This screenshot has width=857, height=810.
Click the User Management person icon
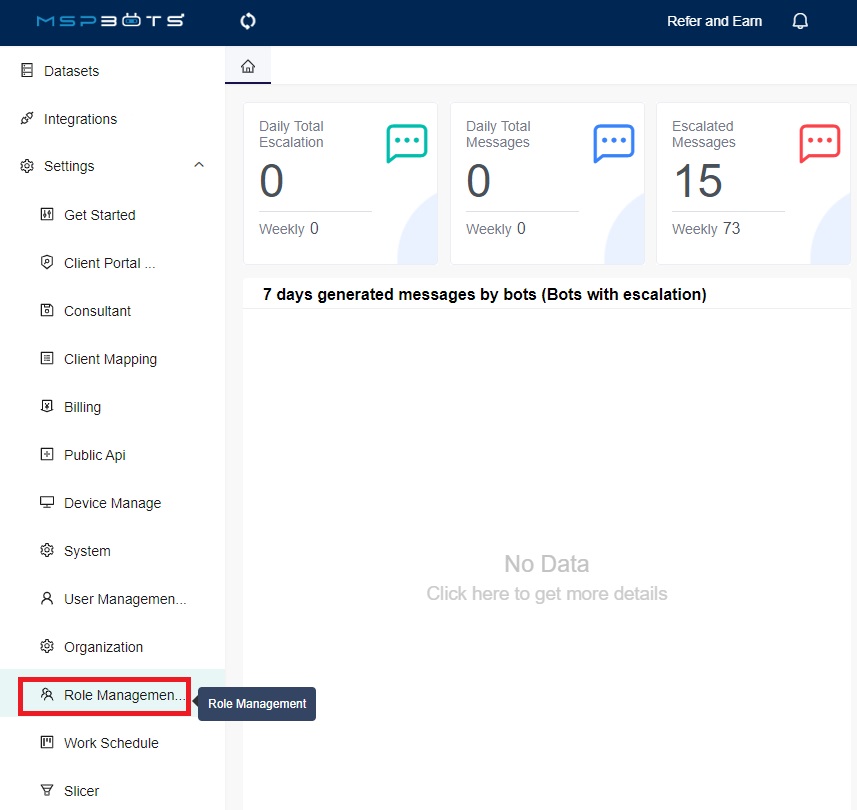point(47,598)
